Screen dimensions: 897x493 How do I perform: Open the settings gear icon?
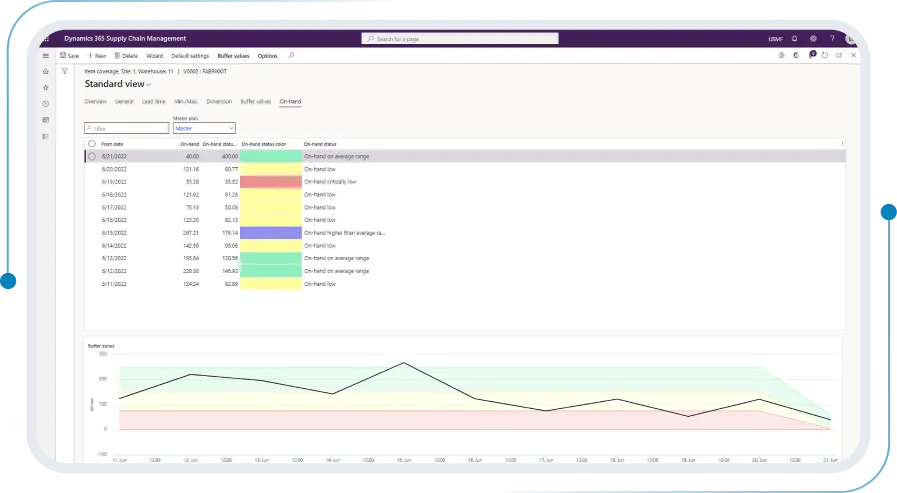click(813, 39)
